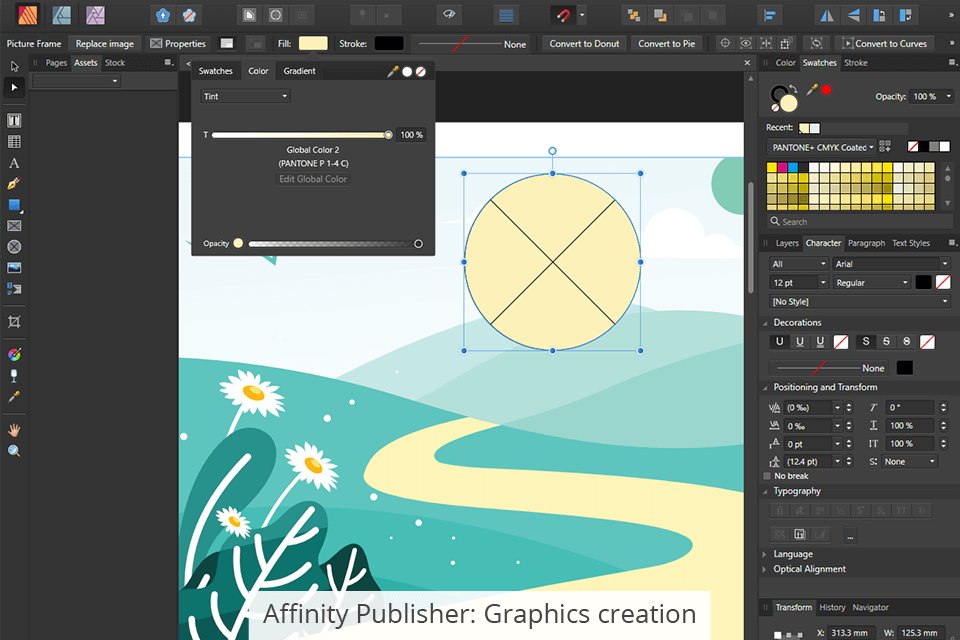The width and height of the screenshot is (960, 640).
Task: Select the Picture Frame Ellipse tool
Action: (14, 247)
